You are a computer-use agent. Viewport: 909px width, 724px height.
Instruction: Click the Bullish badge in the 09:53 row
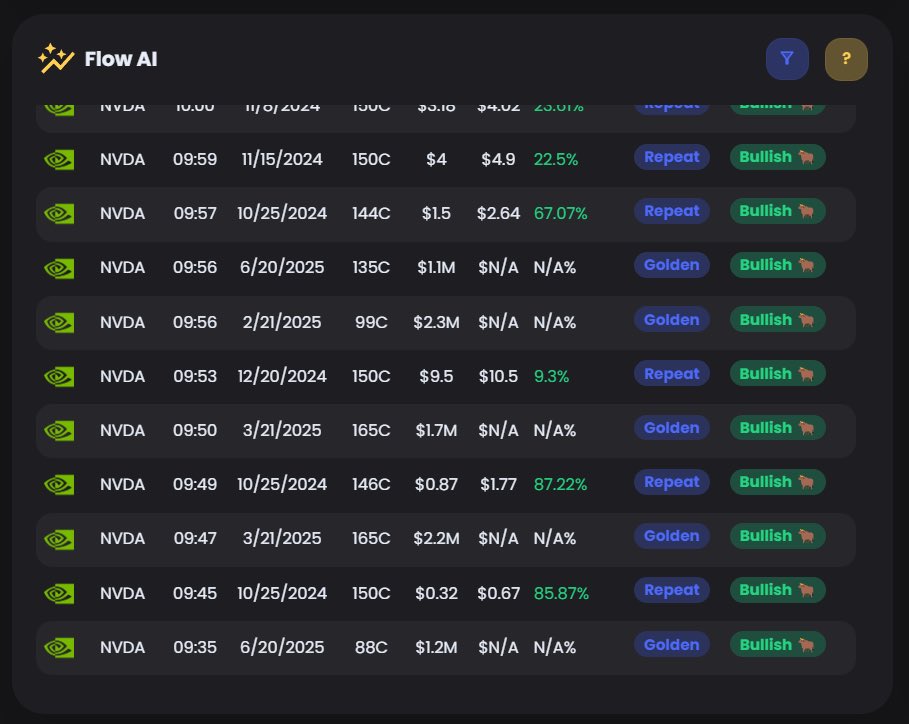click(x=777, y=374)
